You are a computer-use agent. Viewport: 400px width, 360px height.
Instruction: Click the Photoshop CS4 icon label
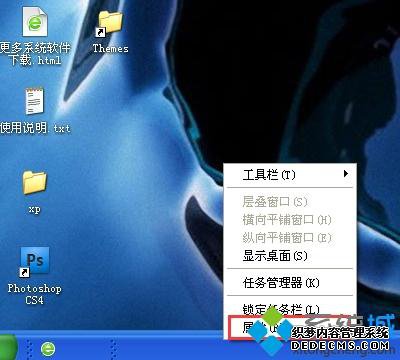pyautogui.click(x=34, y=294)
